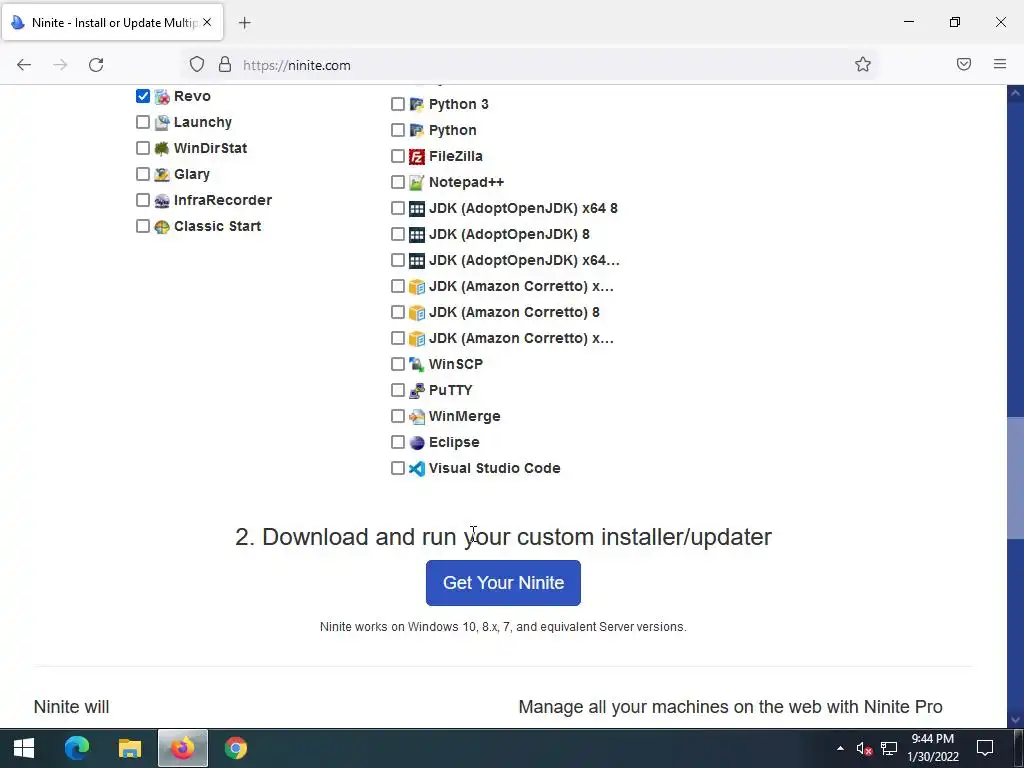Image resolution: width=1024 pixels, height=768 pixels.
Task: Click the Notepad++ icon
Action: point(417,182)
